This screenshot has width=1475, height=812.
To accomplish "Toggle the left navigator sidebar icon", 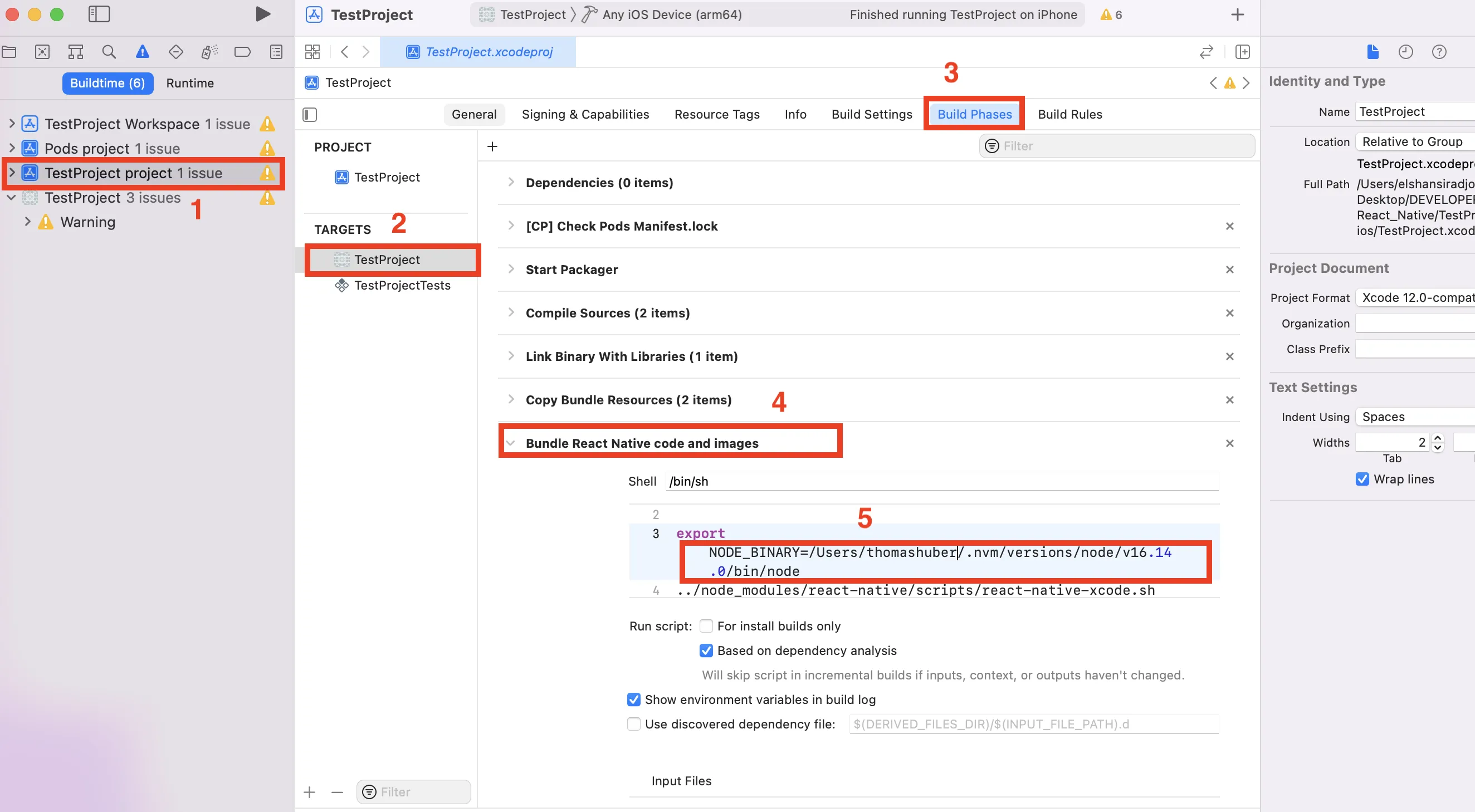I will click(99, 14).
